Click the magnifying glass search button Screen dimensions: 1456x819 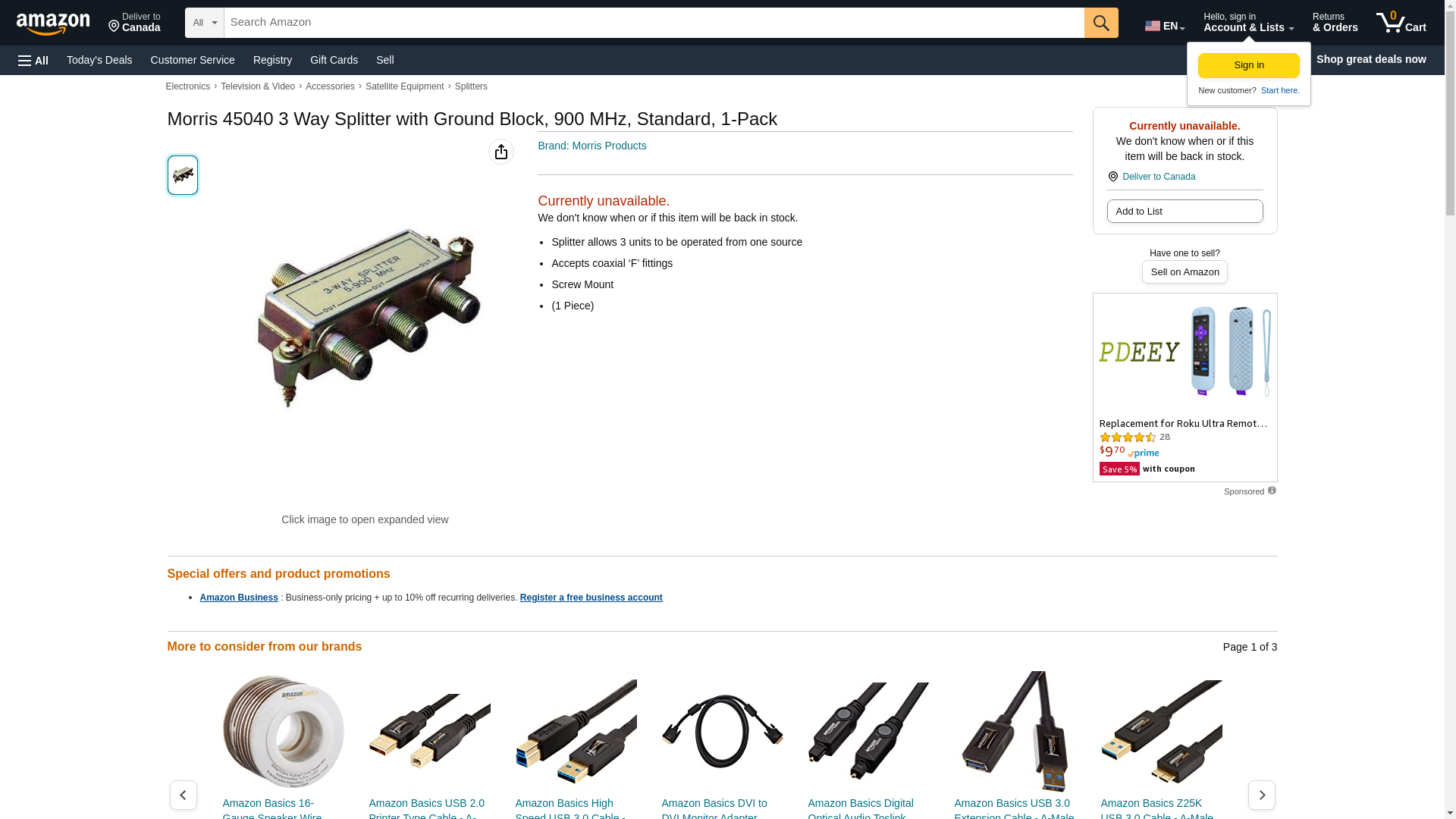1101,23
